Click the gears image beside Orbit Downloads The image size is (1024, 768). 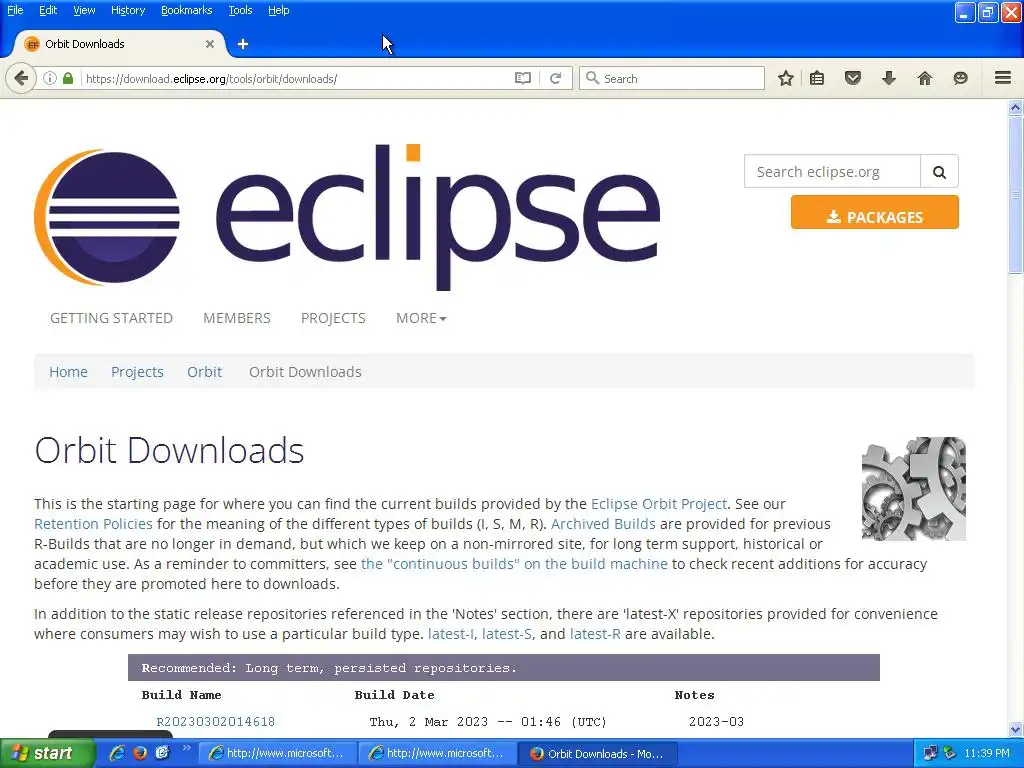[x=914, y=488]
